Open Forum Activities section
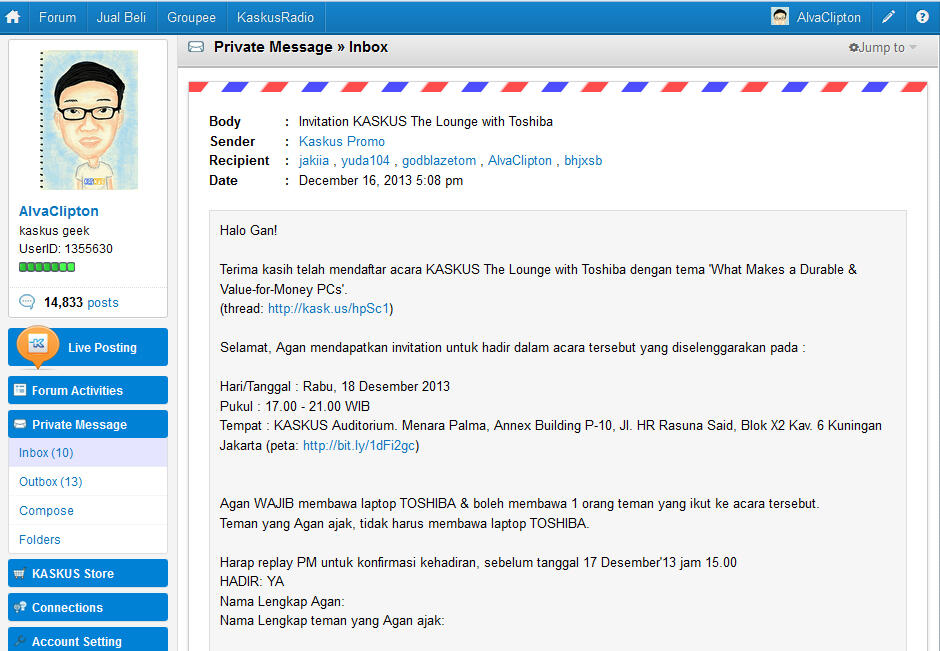Screen dimensions: 940x651 pos(88,390)
